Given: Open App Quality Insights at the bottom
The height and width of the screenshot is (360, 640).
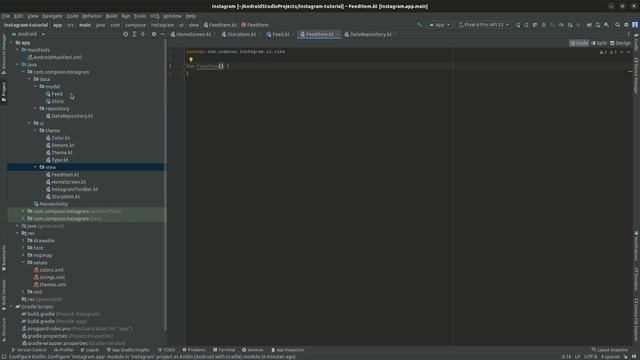Looking at the screenshot, I should pyautogui.click(x=128, y=350).
